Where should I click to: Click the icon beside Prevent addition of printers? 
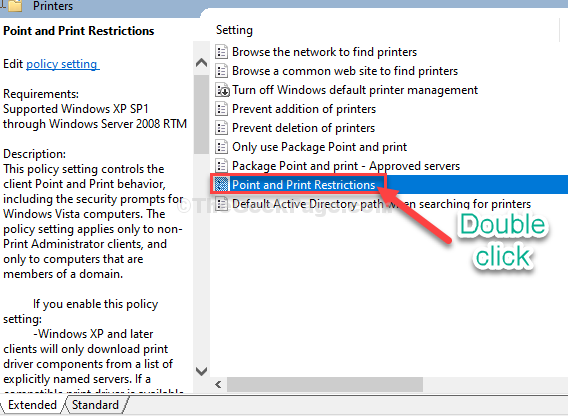[221, 109]
